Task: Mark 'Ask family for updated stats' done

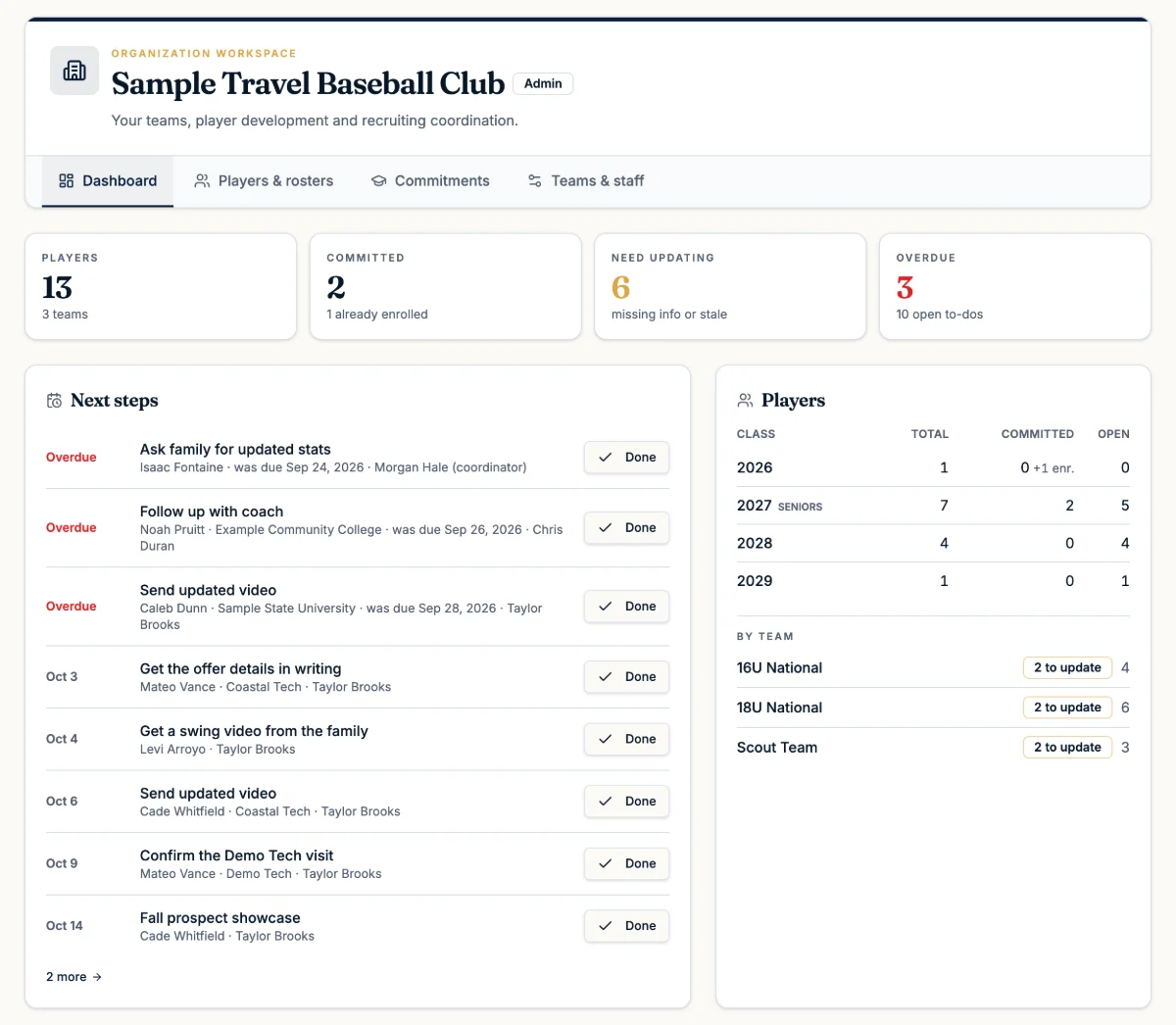Action: tap(627, 458)
